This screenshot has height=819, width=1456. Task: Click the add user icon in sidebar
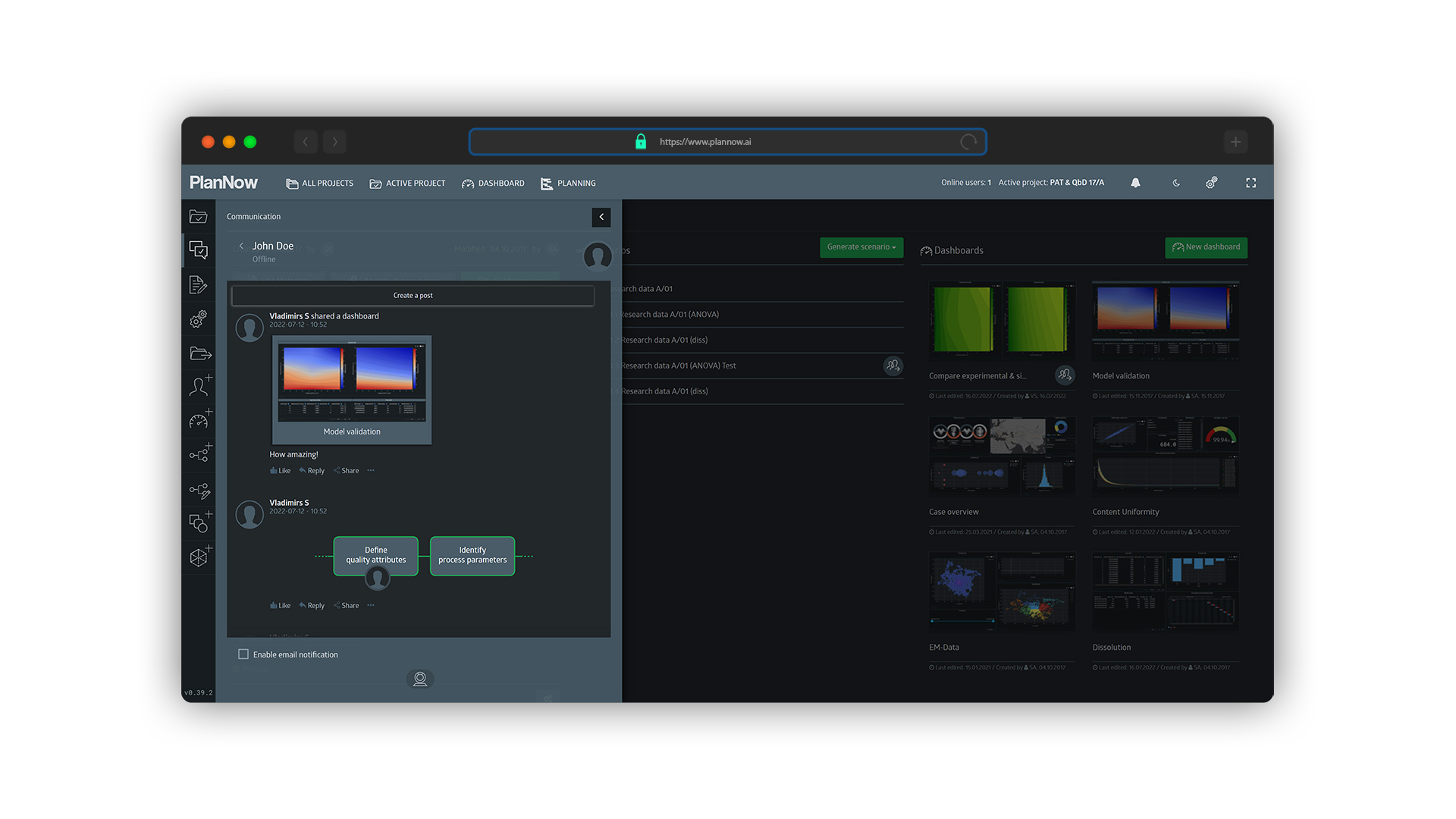[200, 386]
